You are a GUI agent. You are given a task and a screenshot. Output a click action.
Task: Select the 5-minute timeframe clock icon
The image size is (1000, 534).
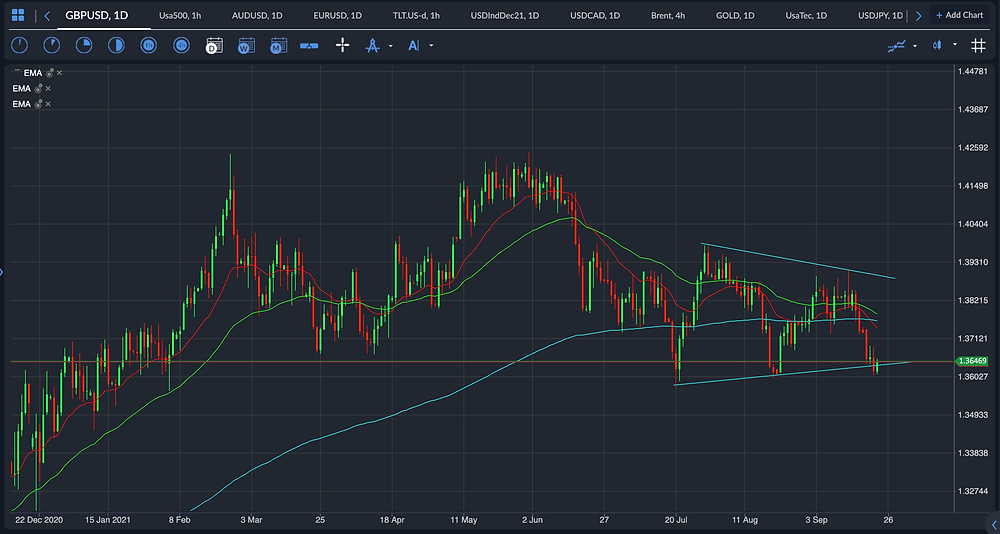[x=52, y=45]
